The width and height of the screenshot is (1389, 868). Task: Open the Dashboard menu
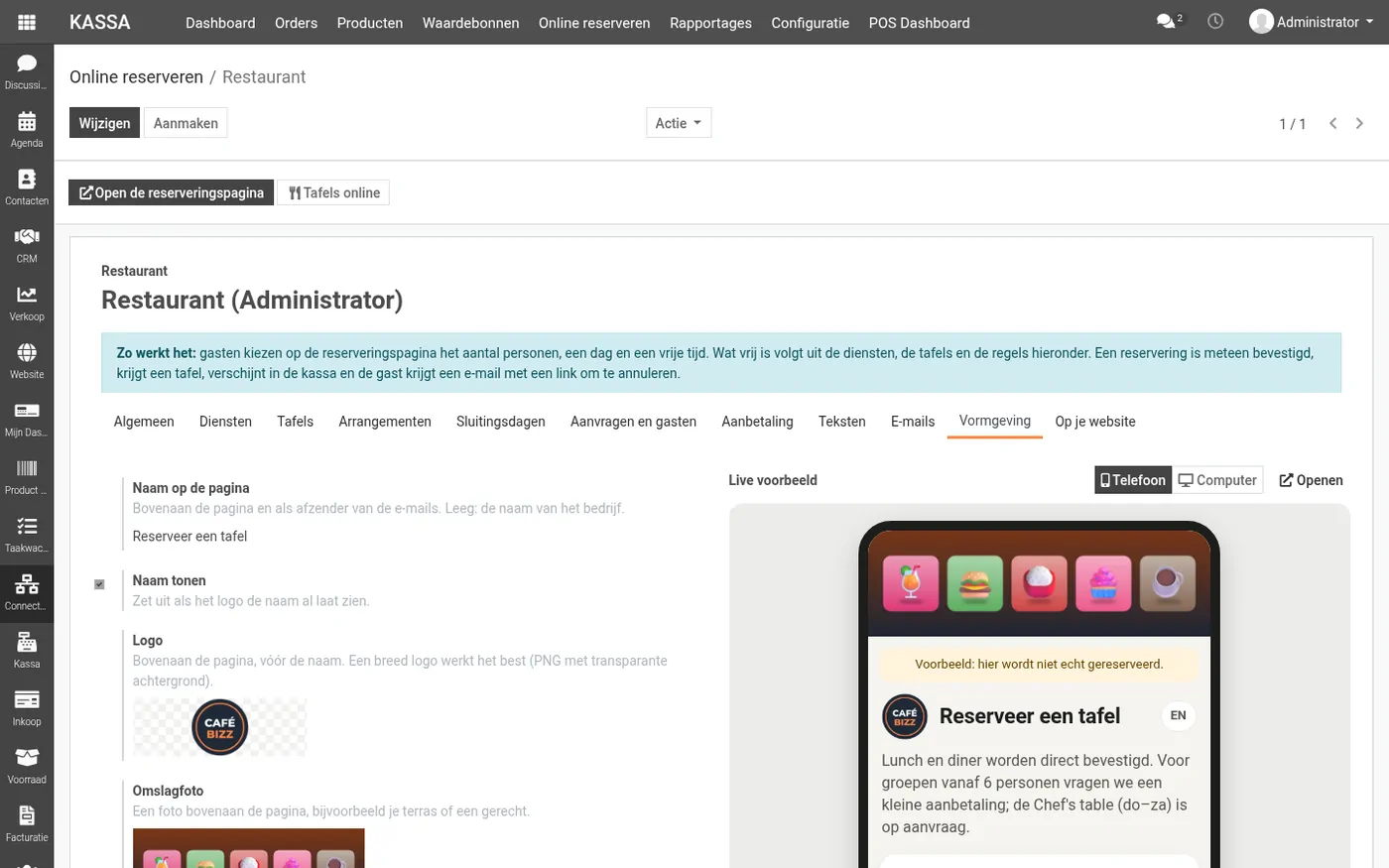pyautogui.click(x=220, y=22)
